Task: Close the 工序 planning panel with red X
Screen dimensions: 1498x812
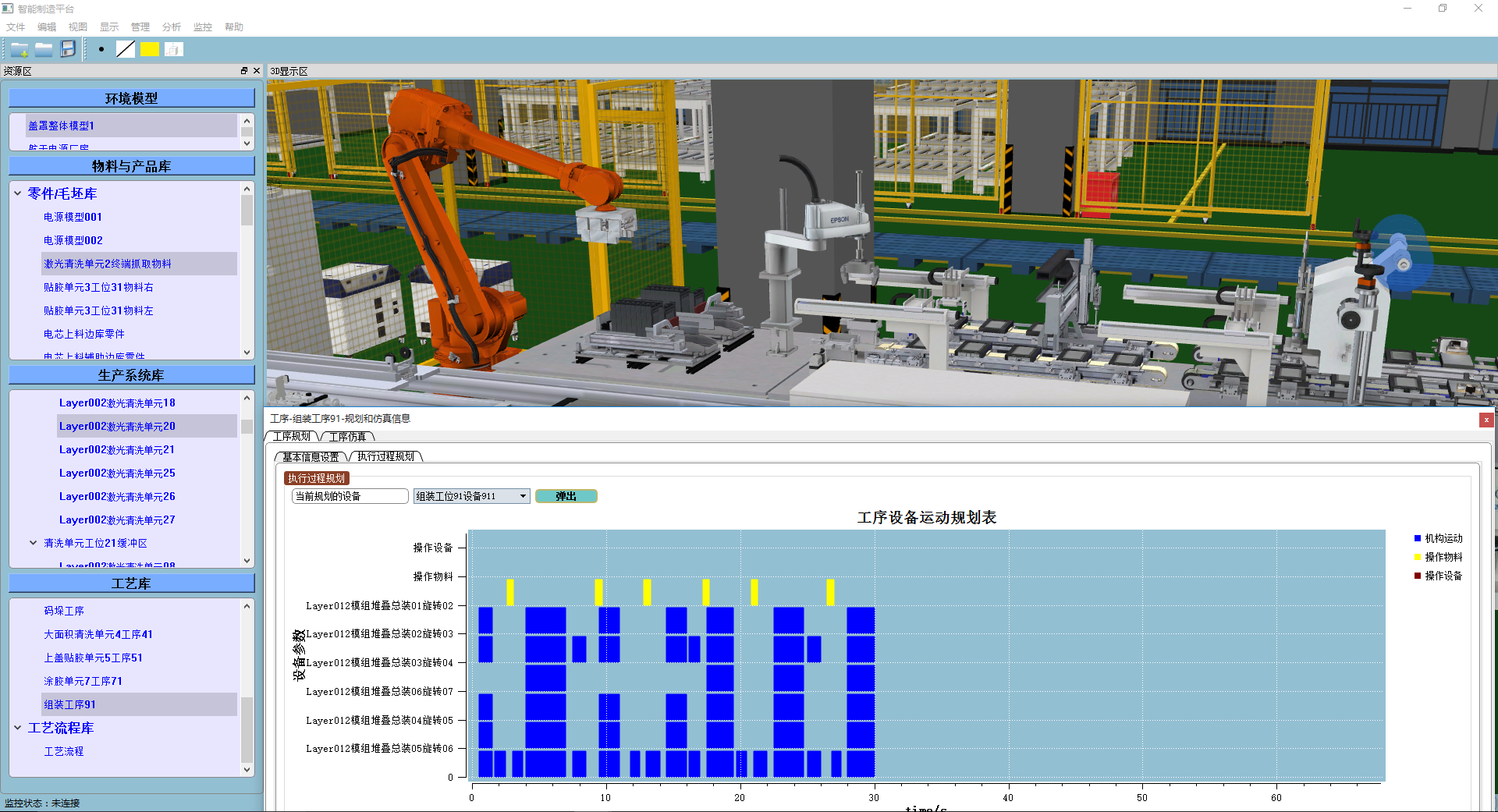Action: click(x=1486, y=420)
